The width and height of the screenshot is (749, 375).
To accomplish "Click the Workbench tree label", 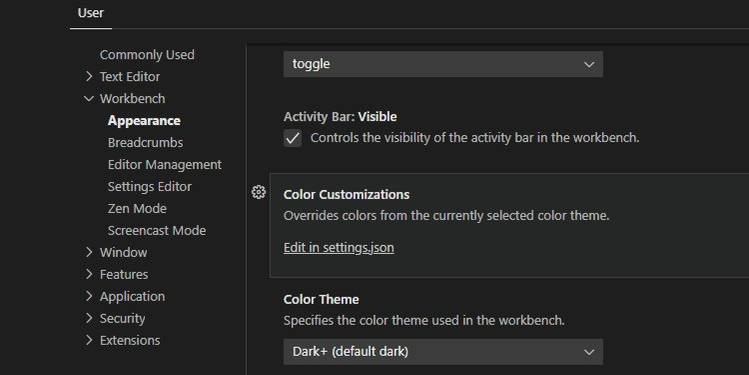I will (x=132, y=98).
